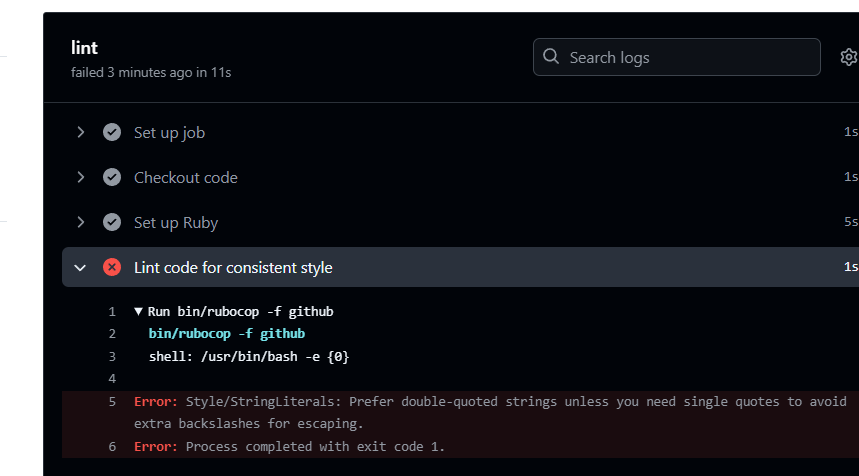Select the Set up Ruby step label

175,222
